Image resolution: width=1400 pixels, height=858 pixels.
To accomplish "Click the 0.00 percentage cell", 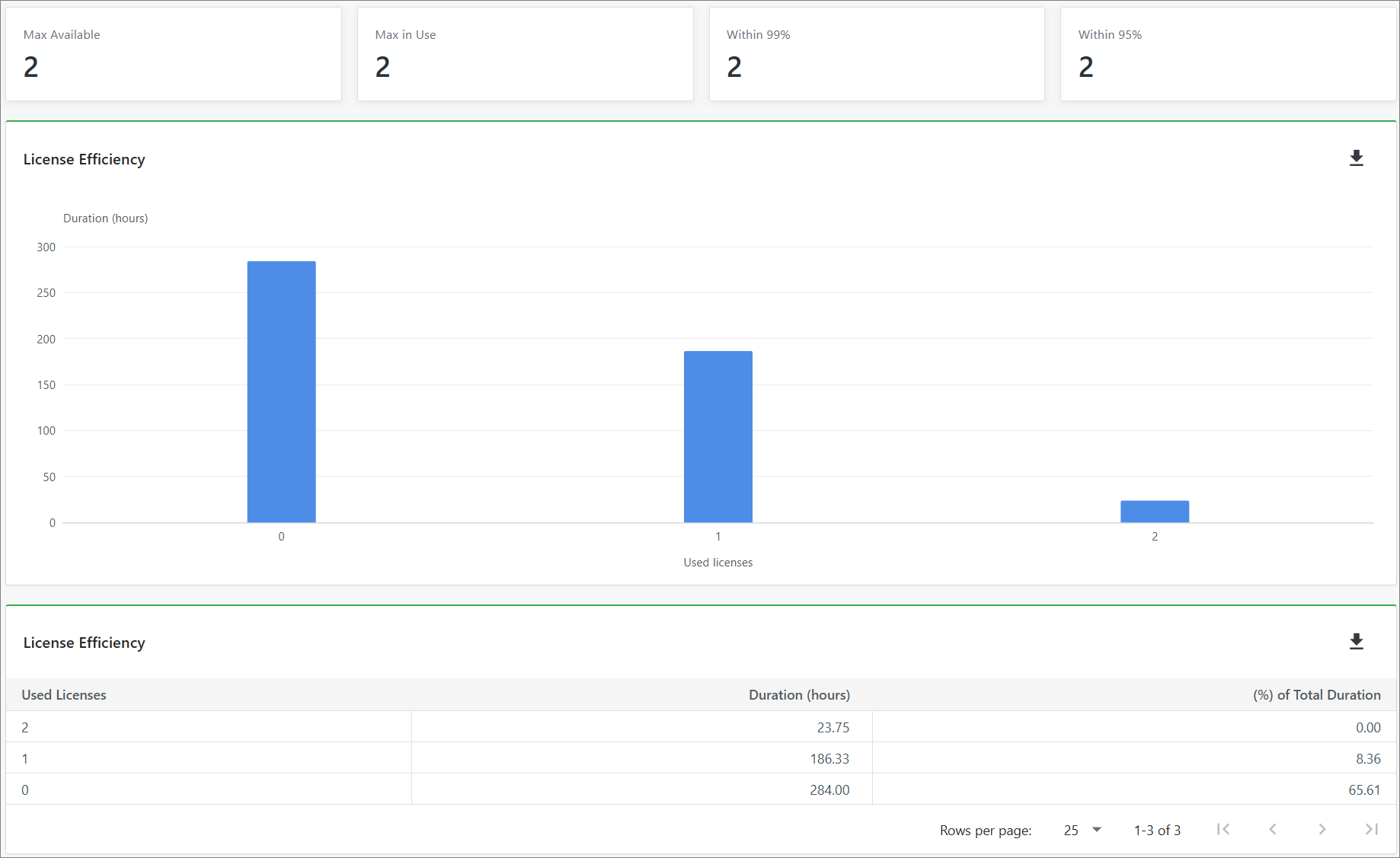I will coord(1134,727).
